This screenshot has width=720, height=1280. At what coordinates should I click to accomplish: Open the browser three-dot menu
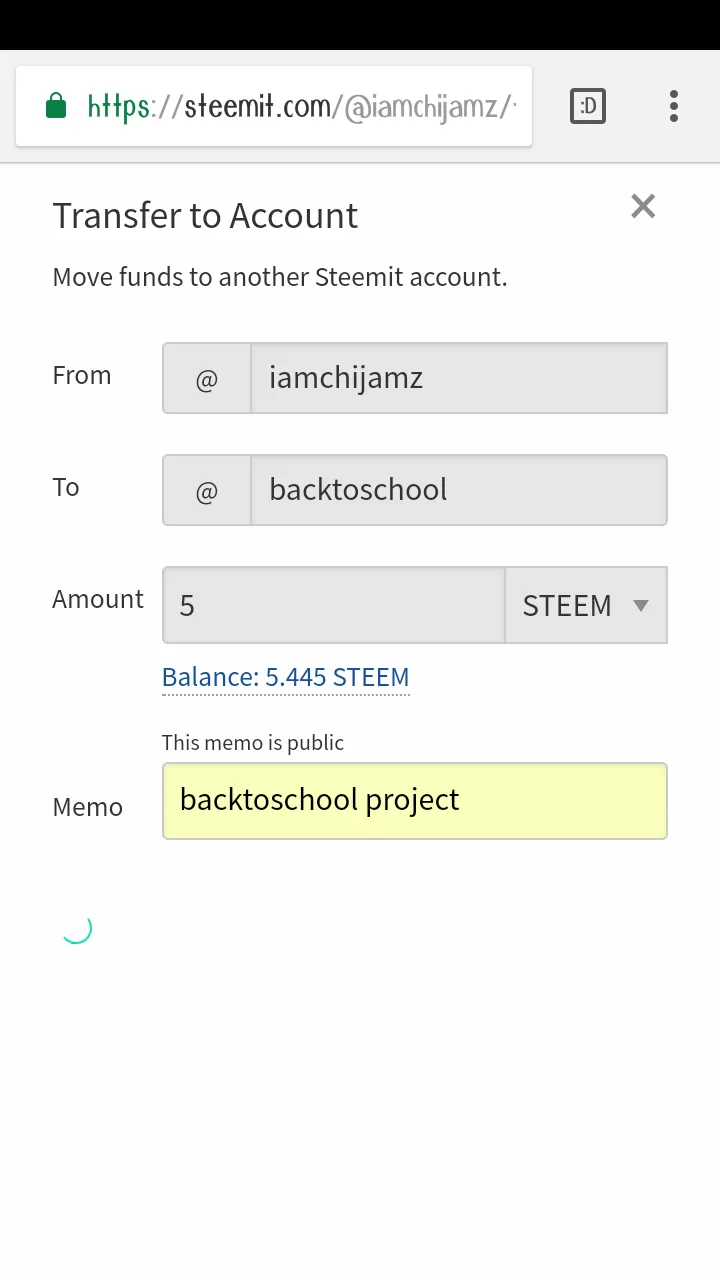click(x=674, y=106)
